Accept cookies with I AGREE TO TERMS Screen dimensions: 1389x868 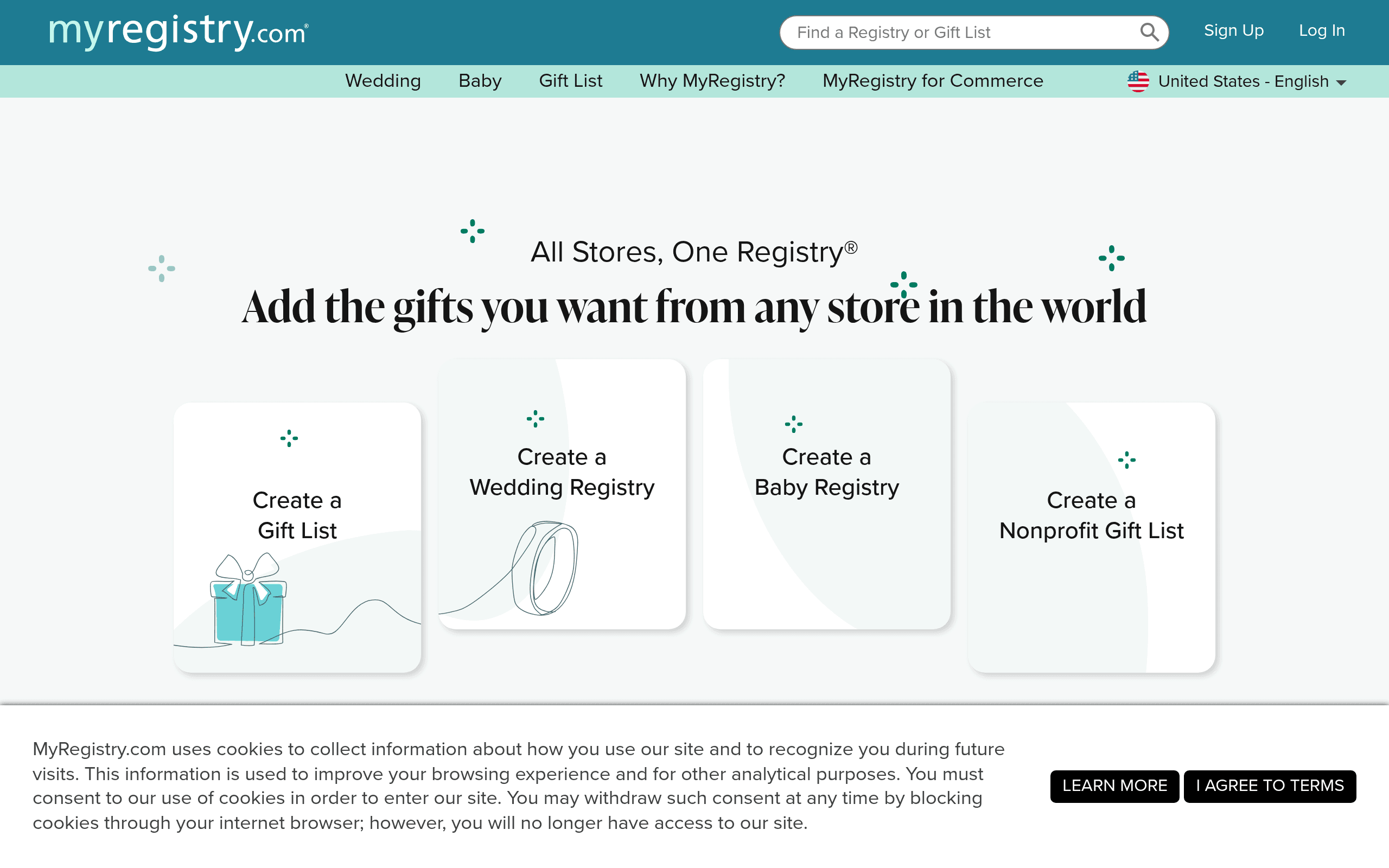[x=1270, y=786]
